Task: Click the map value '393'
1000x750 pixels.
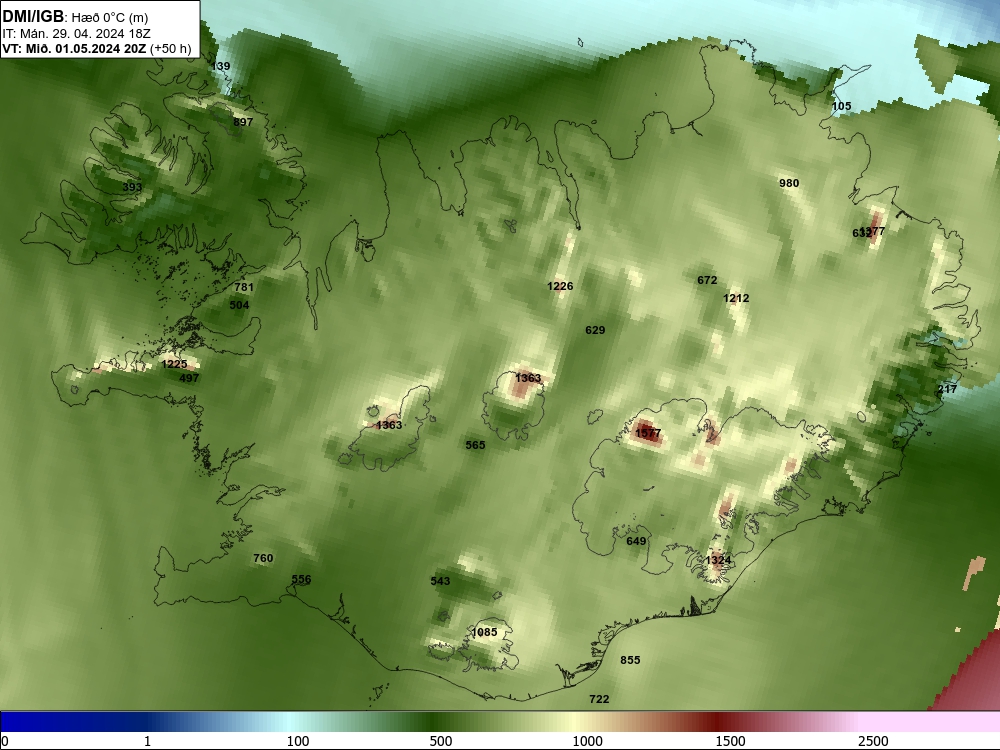Action: point(132,187)
